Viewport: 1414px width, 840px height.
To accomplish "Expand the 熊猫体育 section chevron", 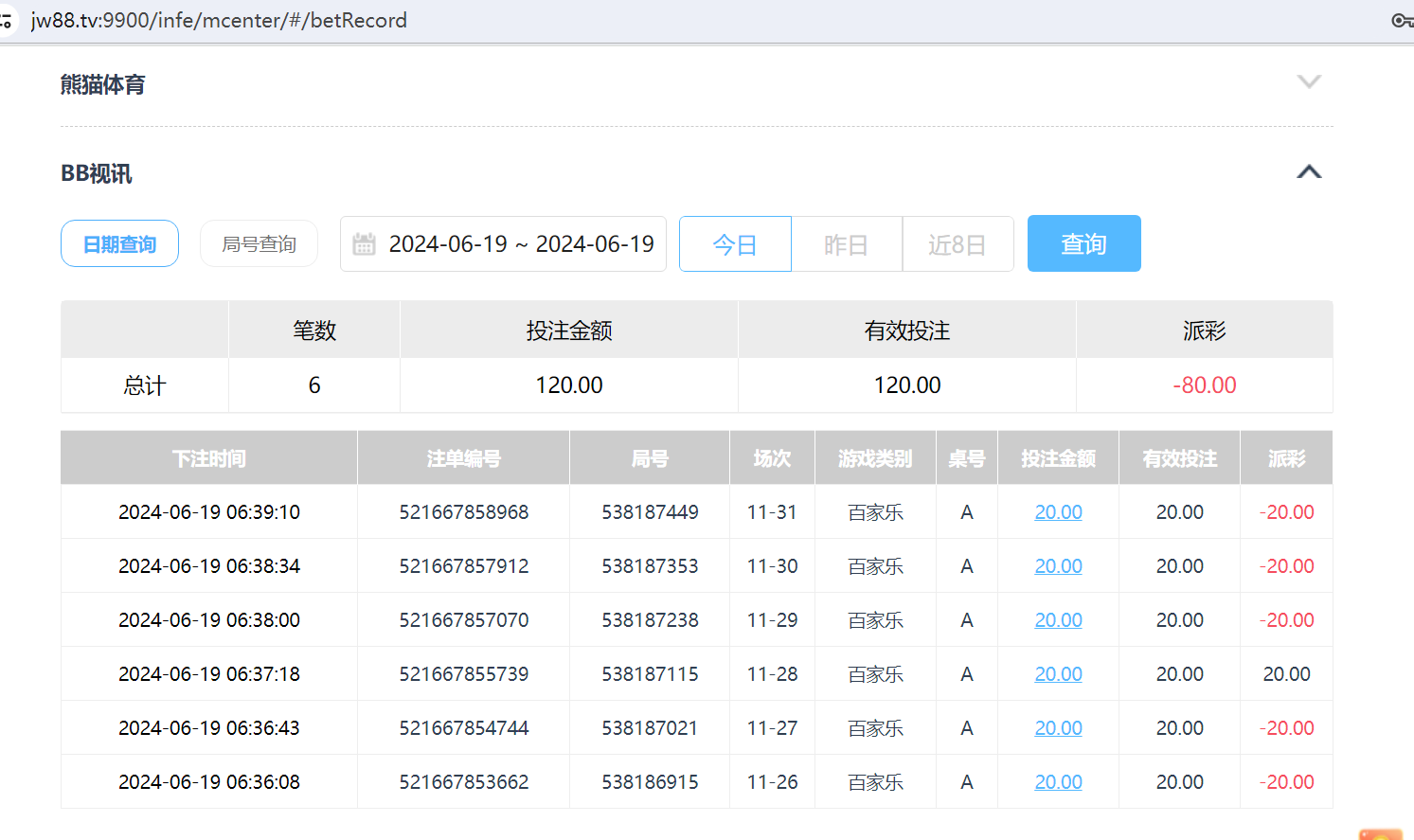I will (x=1309, y=81).
